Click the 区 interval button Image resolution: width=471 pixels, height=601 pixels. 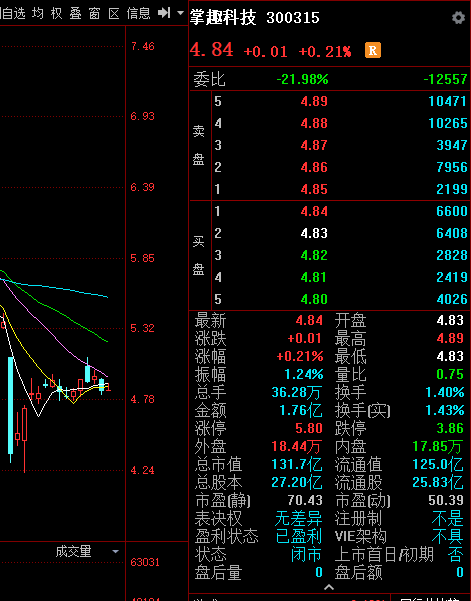(114, 13)
